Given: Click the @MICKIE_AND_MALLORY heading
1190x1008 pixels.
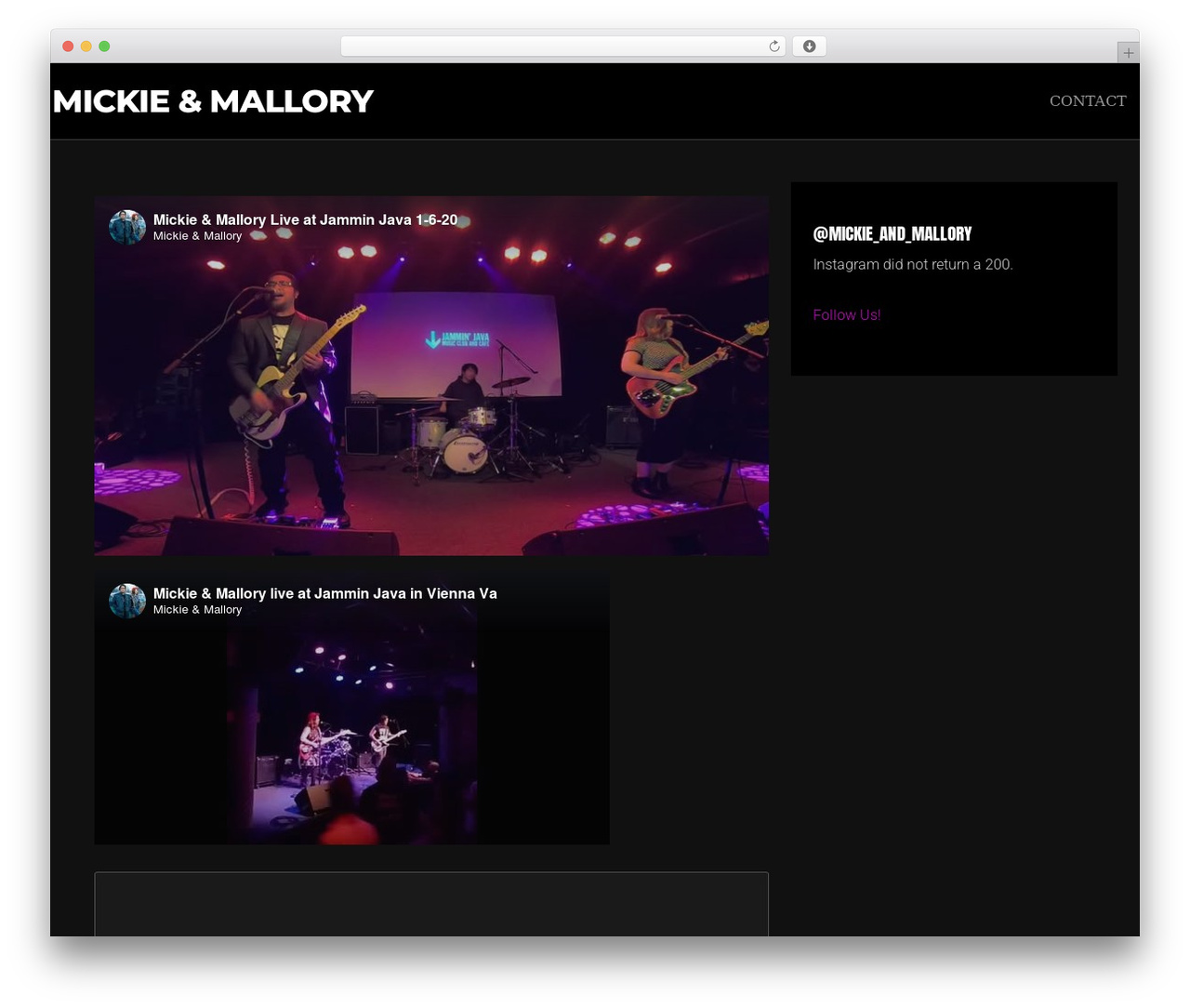Looking at the screenshot, I should pos(892,234).
